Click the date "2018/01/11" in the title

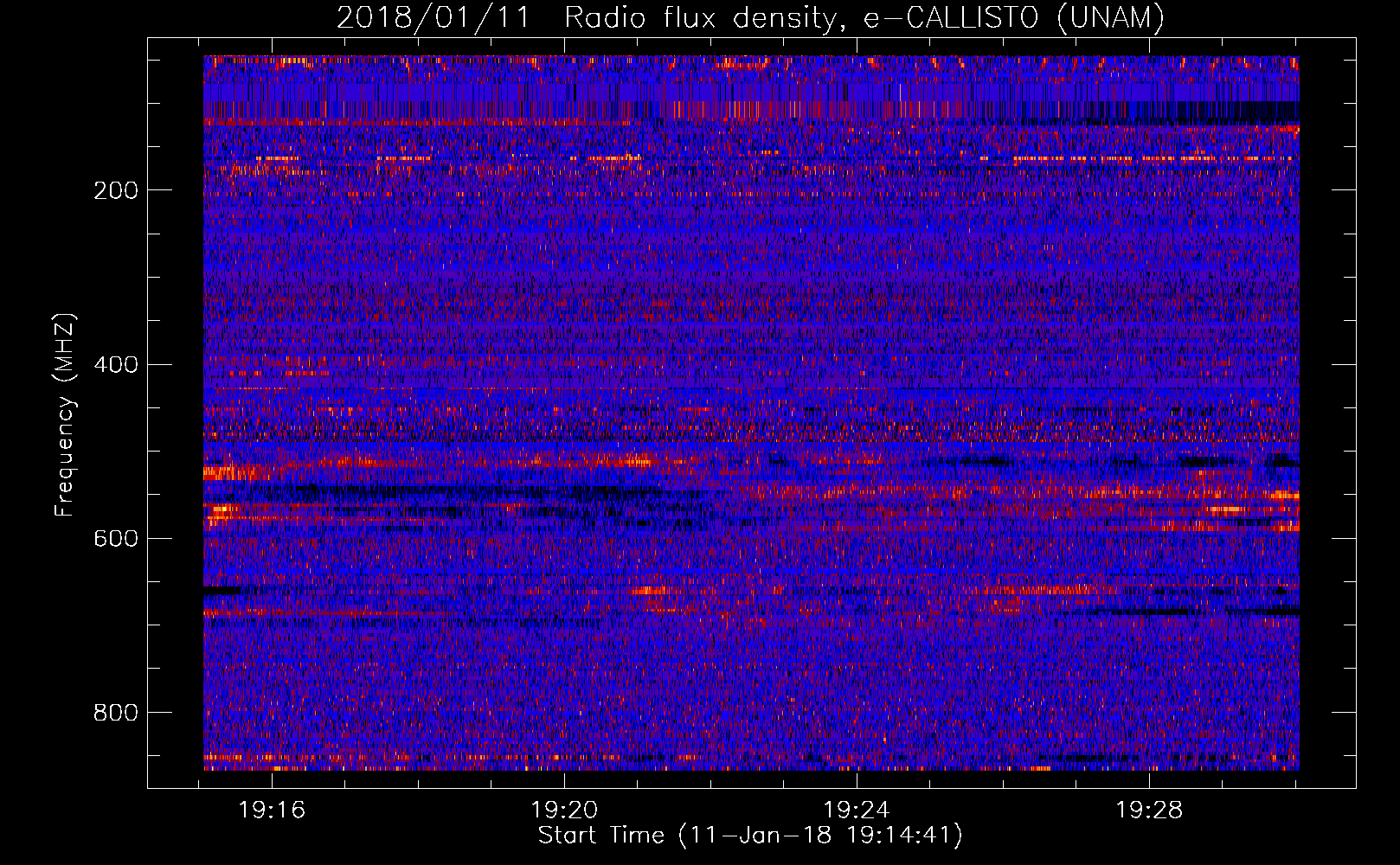(x=433, y=18)
